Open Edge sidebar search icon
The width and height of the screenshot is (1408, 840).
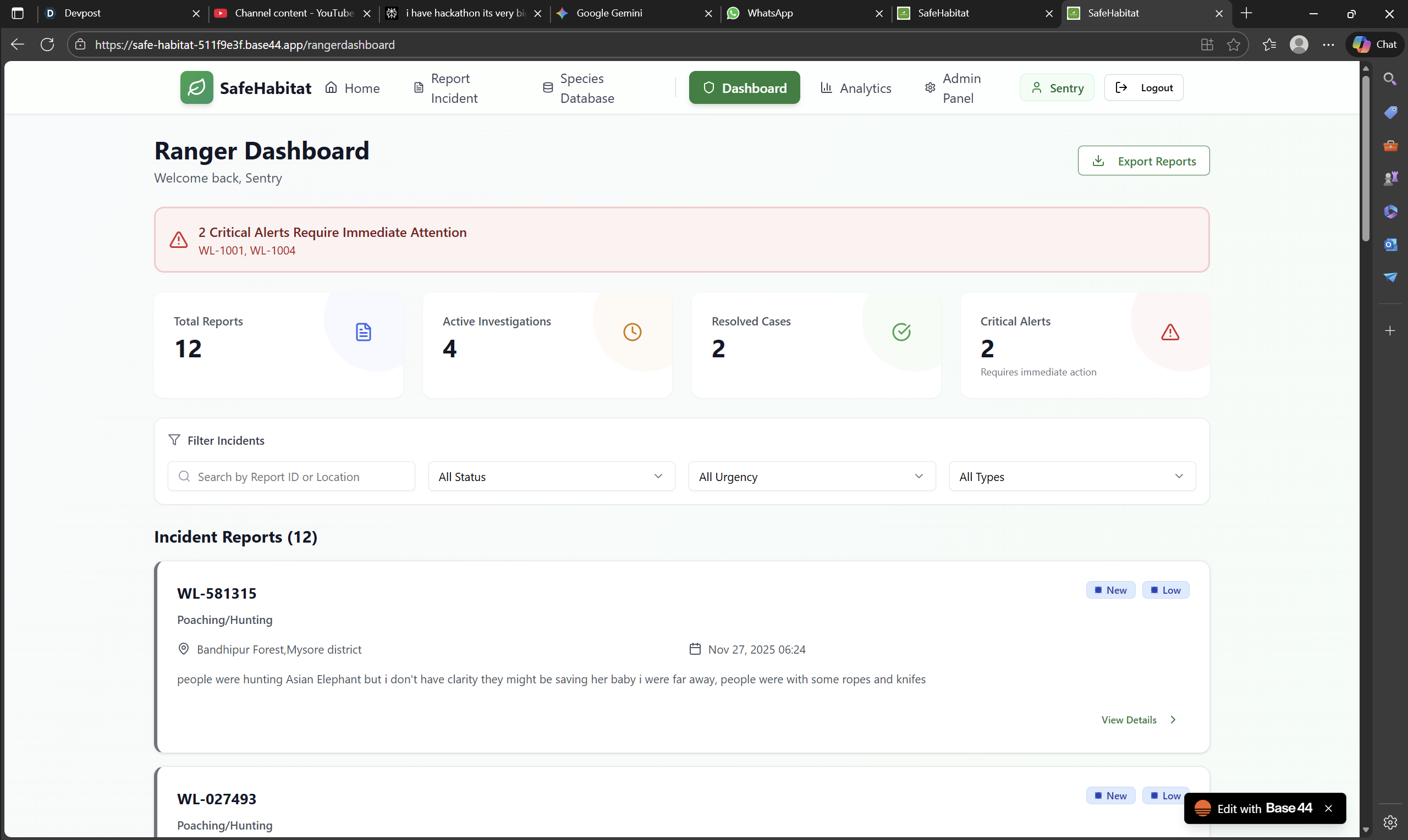1390,79
